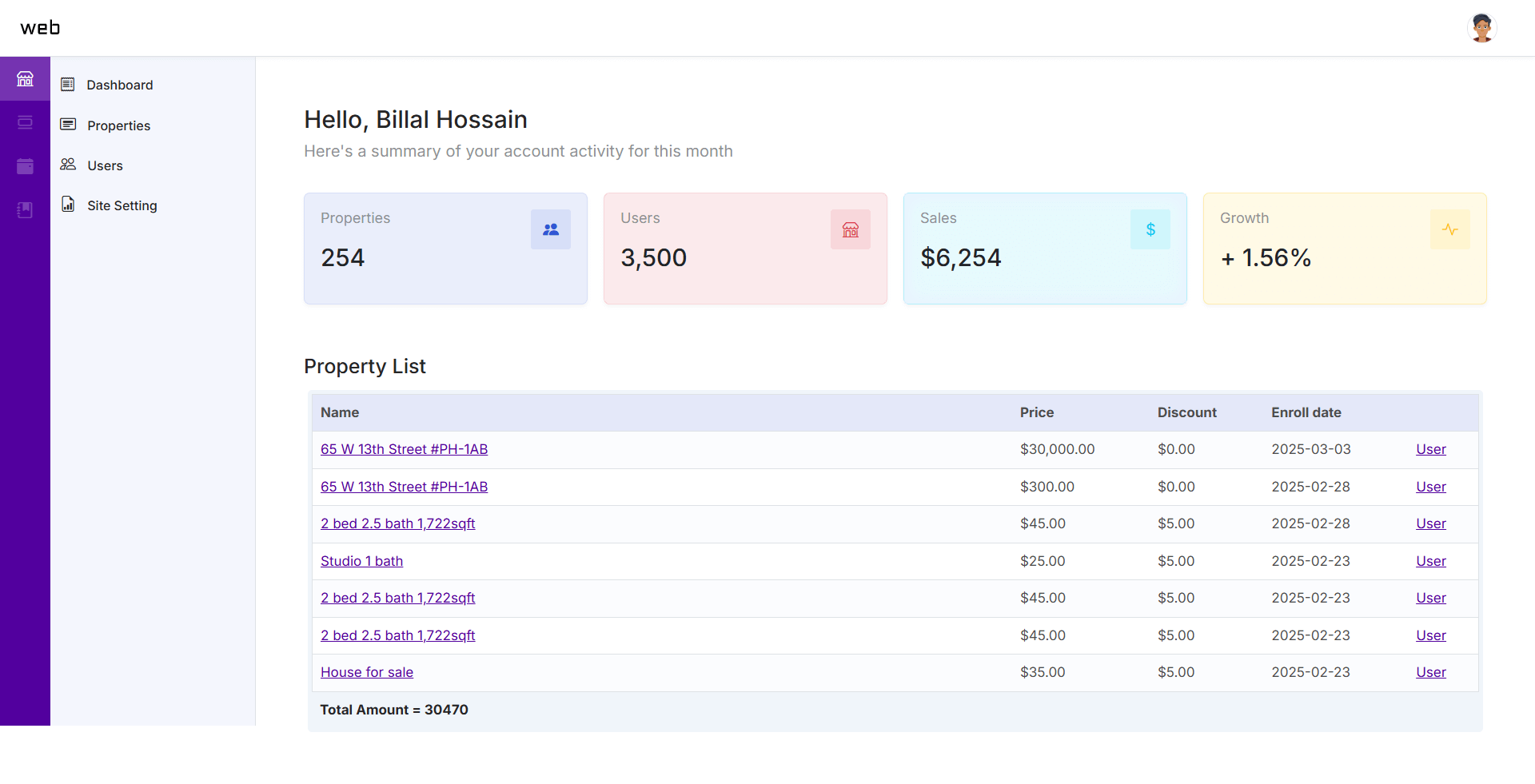The width and height of the screenshot is (1535, 784).
Task: Open the user avatar in top-right corner
Action: [1481, 28]
